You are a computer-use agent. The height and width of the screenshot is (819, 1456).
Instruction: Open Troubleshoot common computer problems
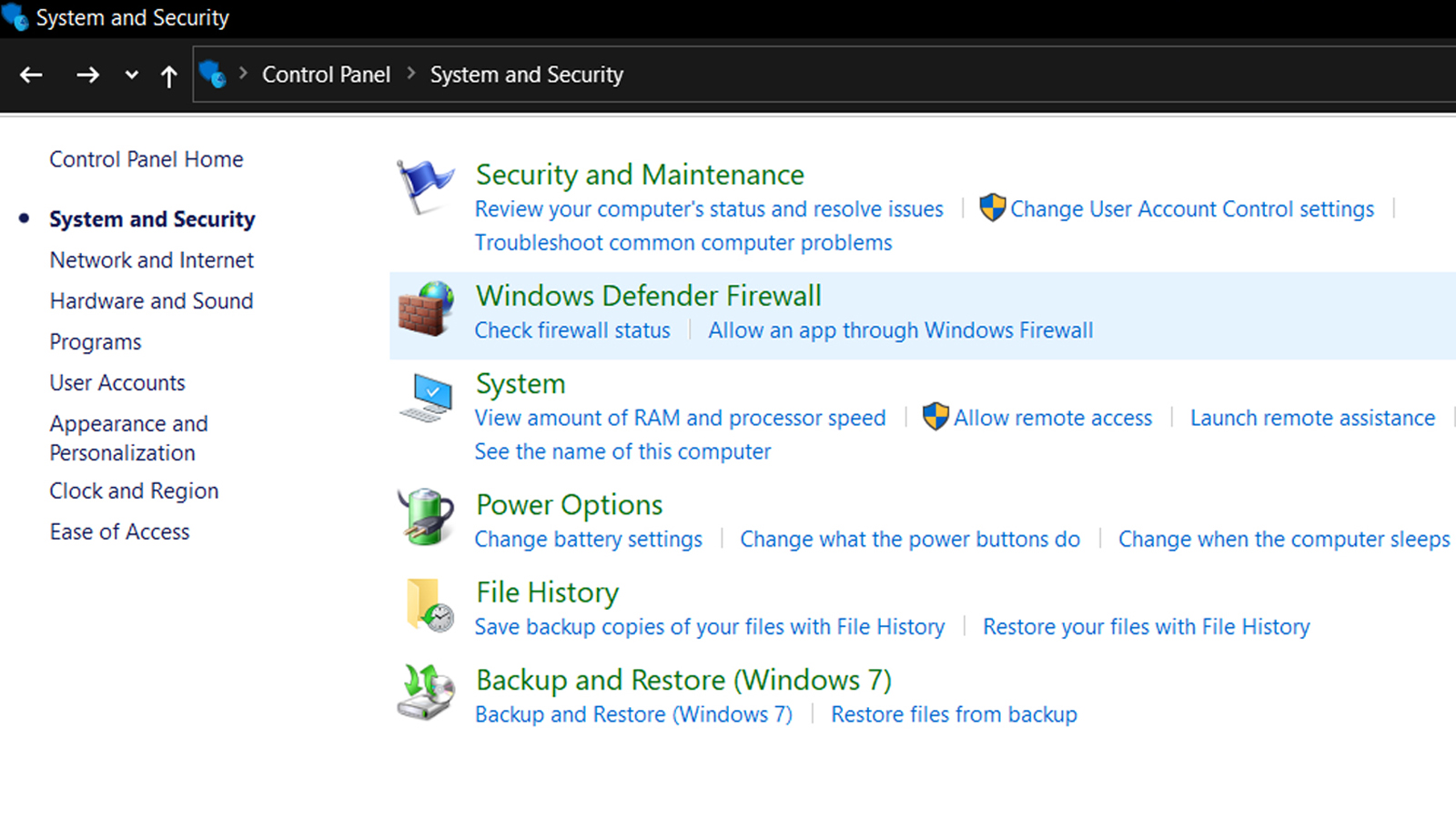tap(683, 243)
